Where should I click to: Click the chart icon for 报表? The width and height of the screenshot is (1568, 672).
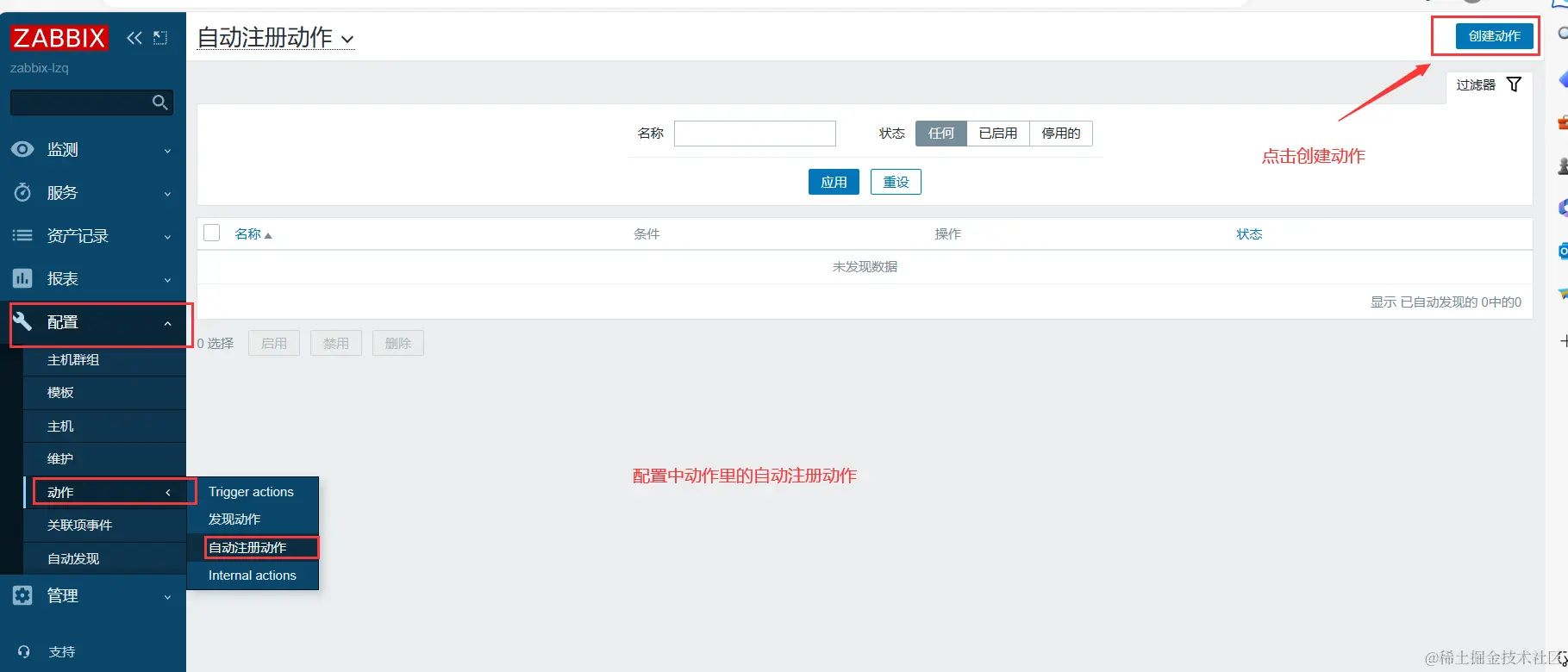click(x=22, y=278)
